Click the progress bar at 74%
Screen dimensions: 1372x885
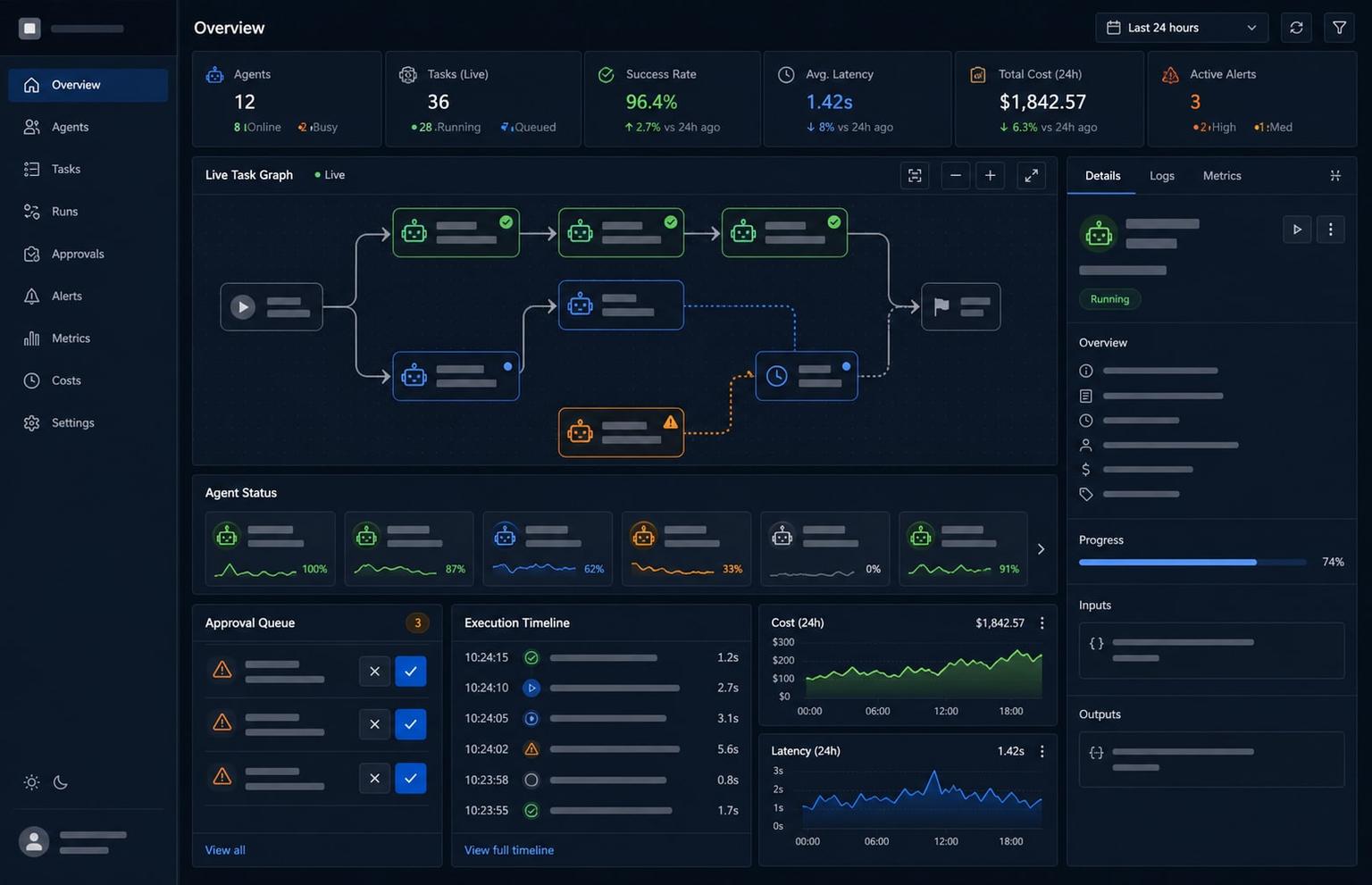(x=1193, y=562)
